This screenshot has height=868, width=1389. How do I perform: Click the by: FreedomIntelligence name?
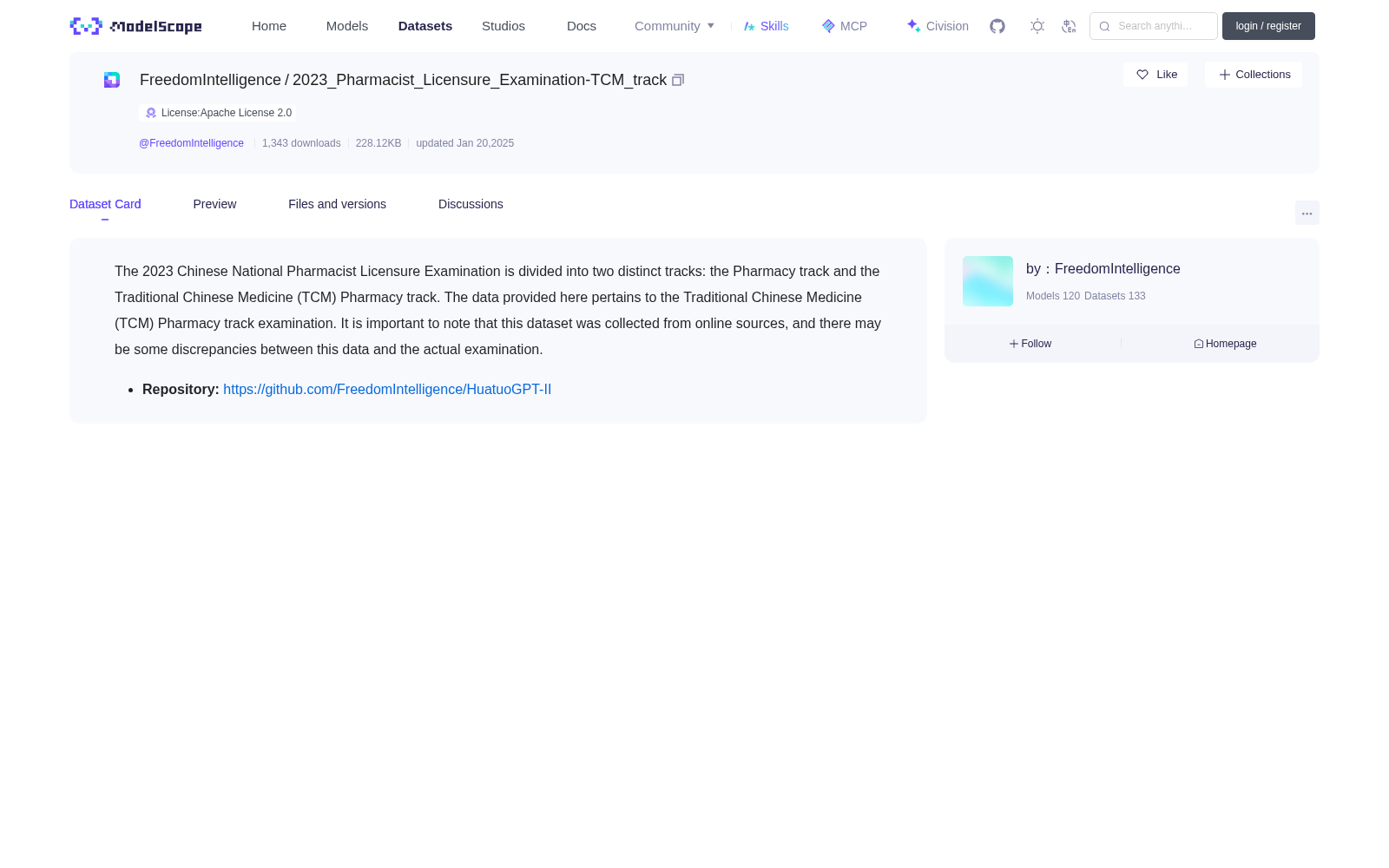1103,269
